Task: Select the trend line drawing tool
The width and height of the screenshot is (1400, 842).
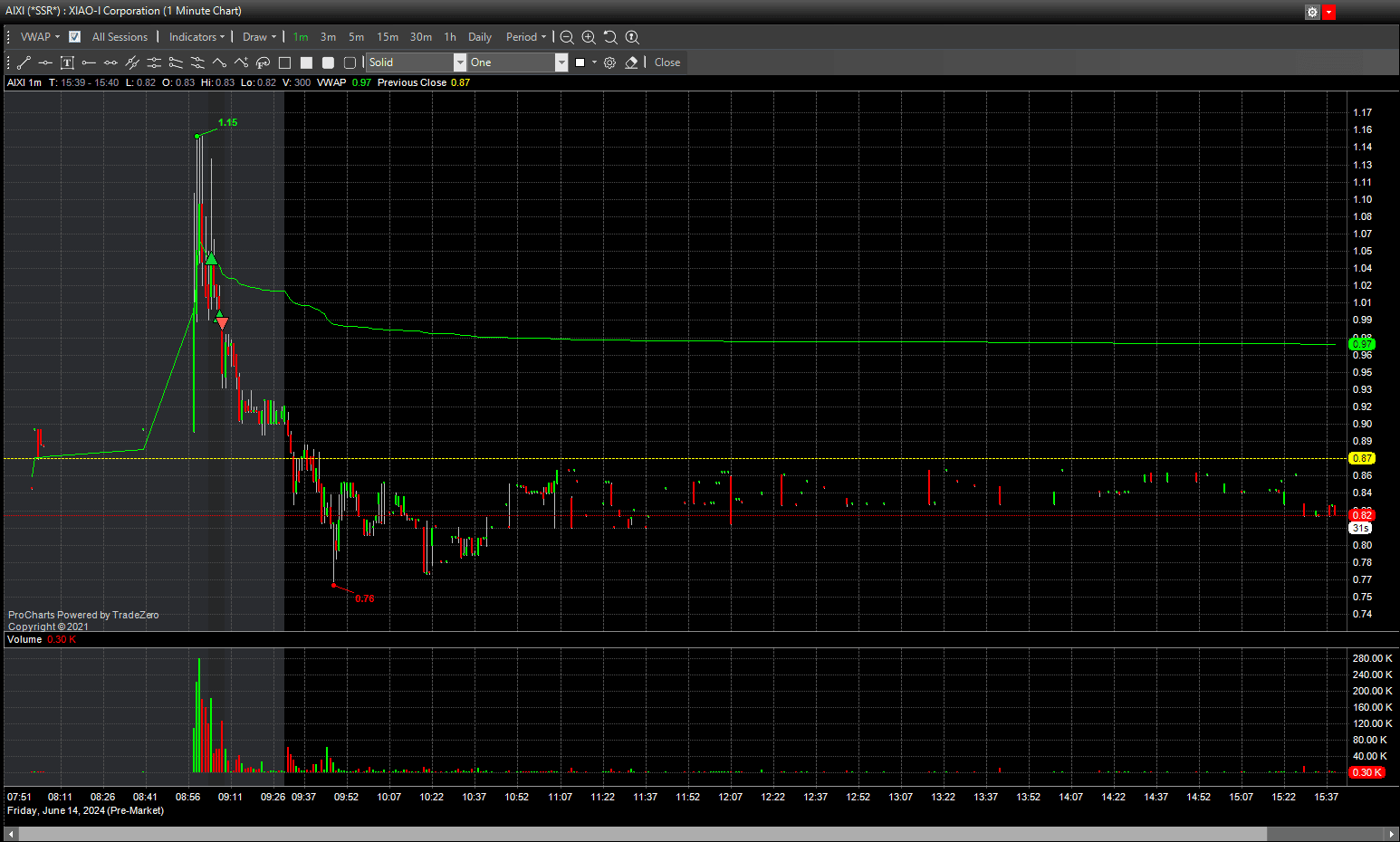Action: pyautogui.click(x=24, y=62)
